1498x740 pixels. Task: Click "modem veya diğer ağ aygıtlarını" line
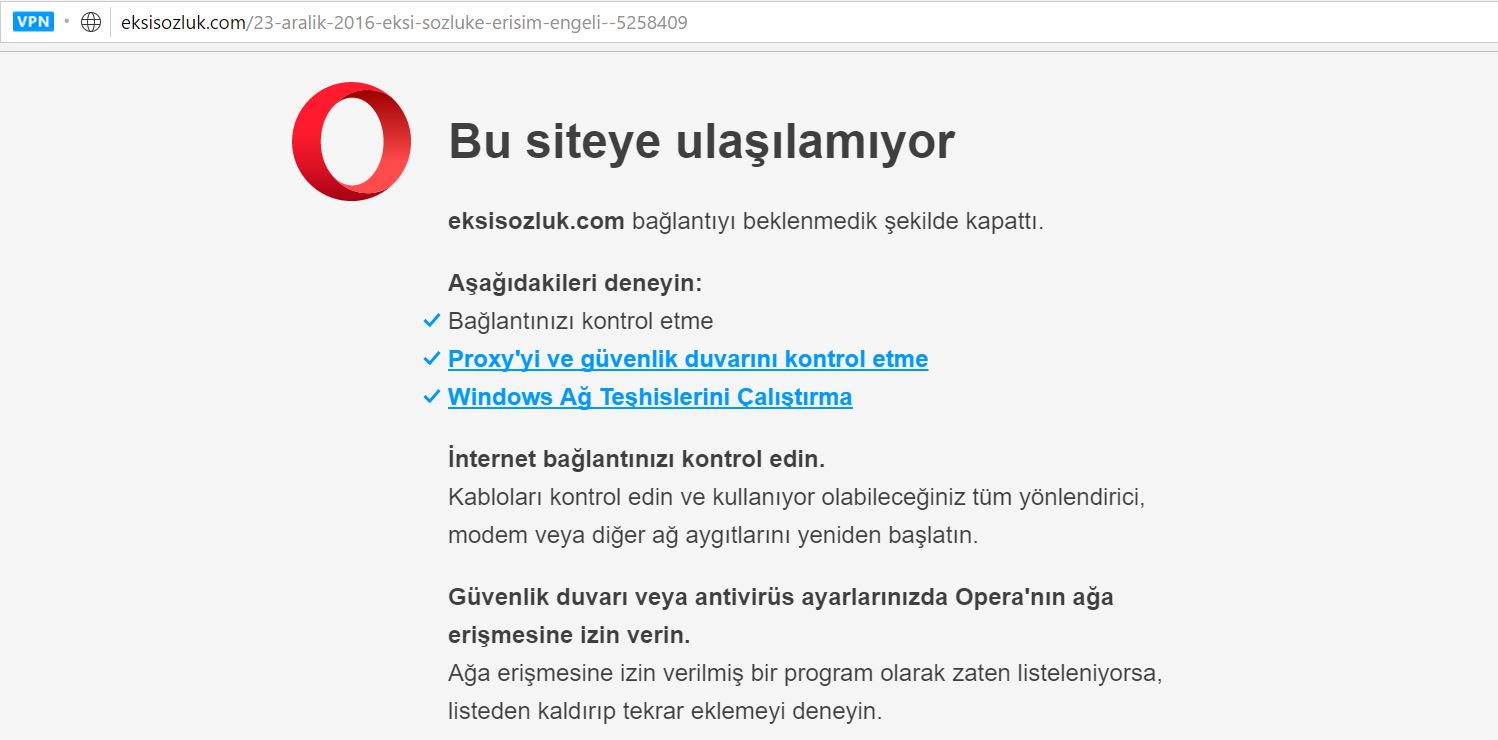(713, 535)
